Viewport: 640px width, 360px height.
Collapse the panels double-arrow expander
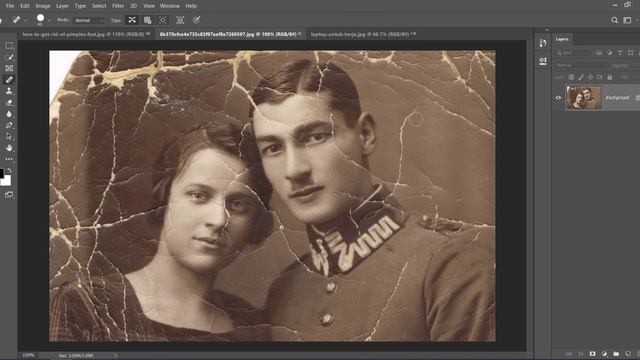tap(547, 30)
